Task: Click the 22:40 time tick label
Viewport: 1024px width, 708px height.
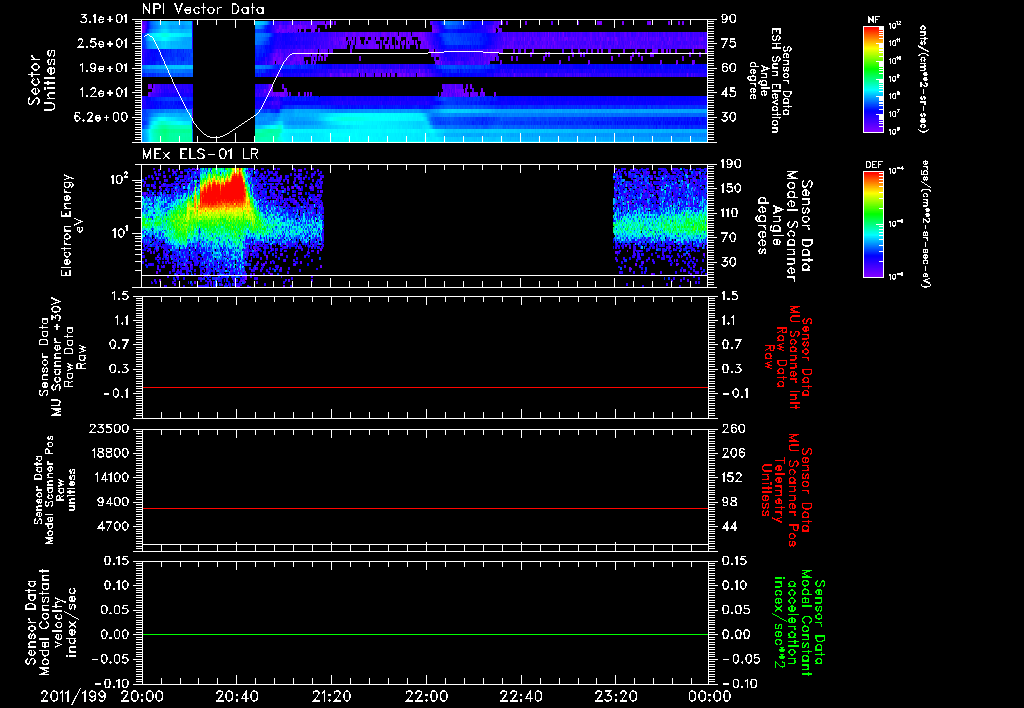Action: click(520, 696)
